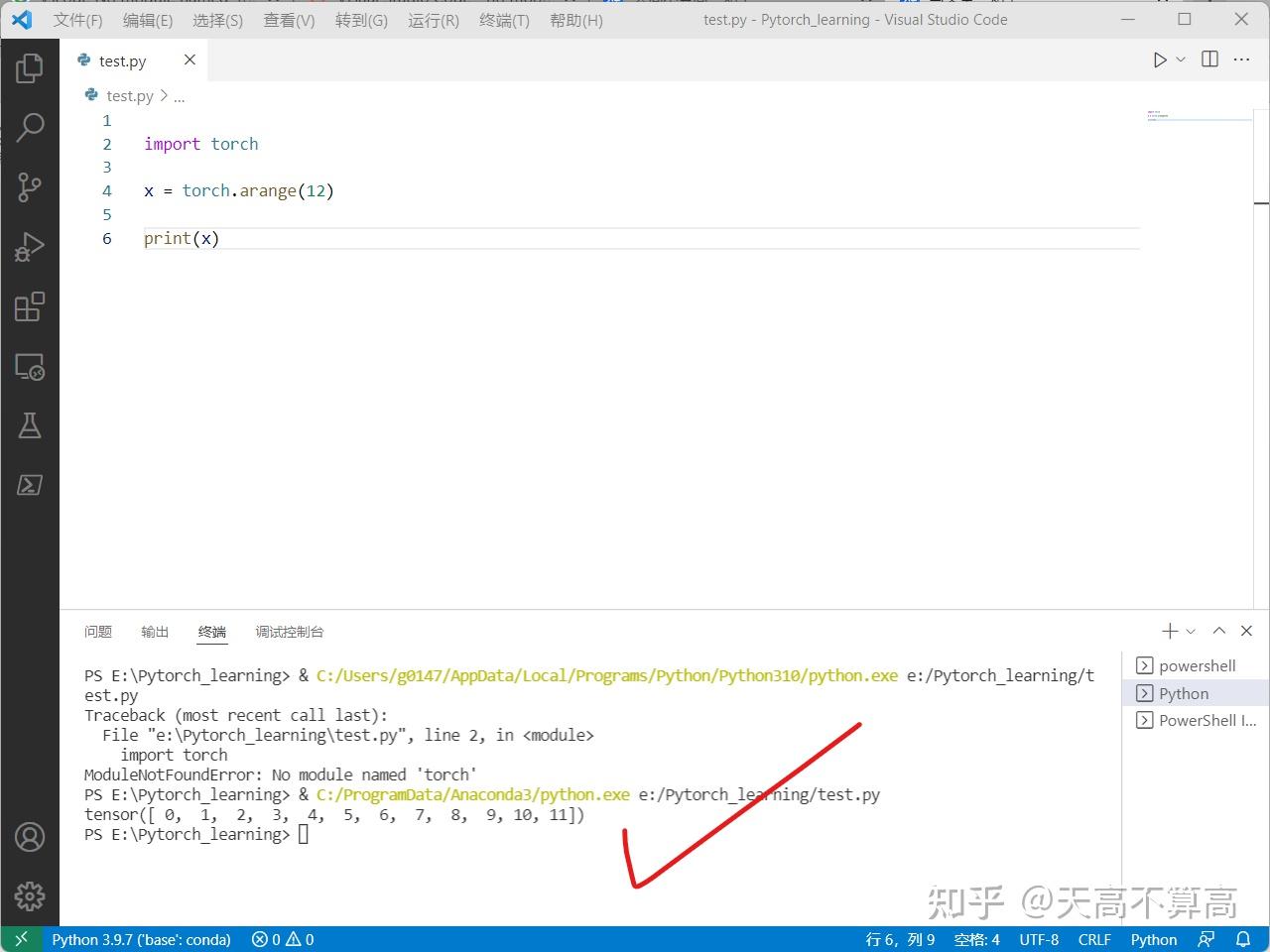Select the powershell terminal in terminal list
This screenshot has width=1270, height=952.
coord(1196,665)
